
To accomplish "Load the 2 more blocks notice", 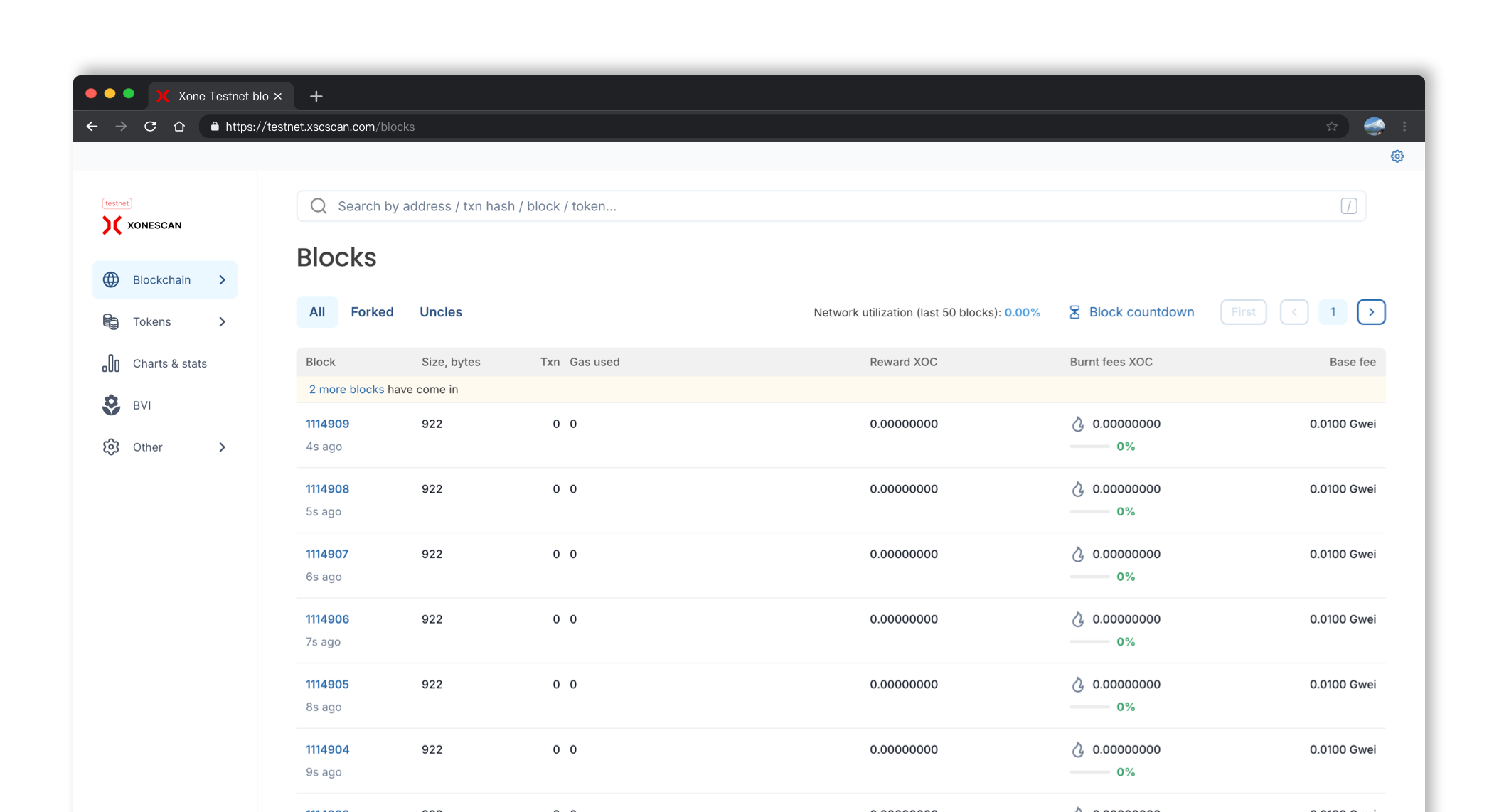I will [346, 390].
